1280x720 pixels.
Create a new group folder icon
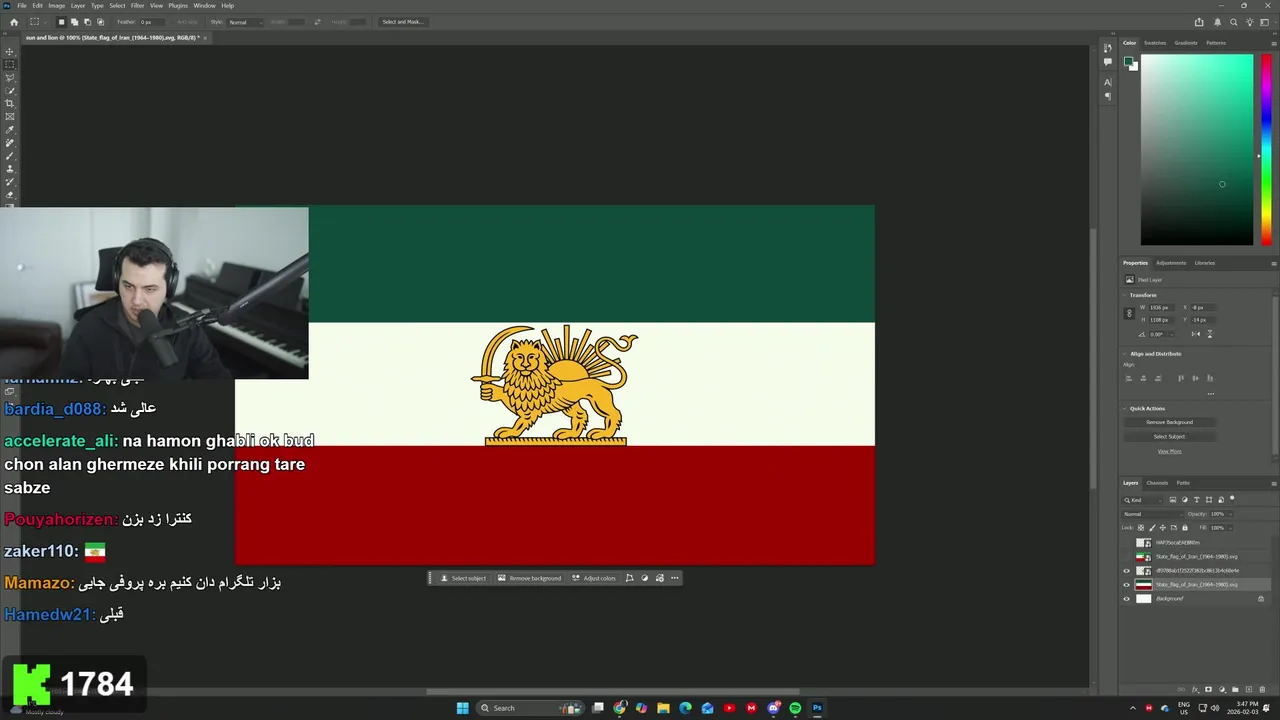1235,689
